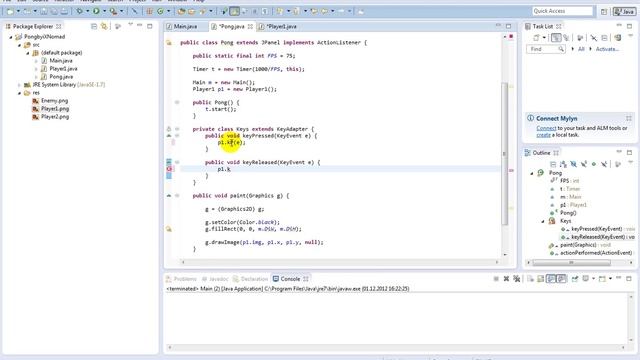The image size is (640, 360).
Task: Click the Run External Tools icon
Action: (x=113, y=11)
